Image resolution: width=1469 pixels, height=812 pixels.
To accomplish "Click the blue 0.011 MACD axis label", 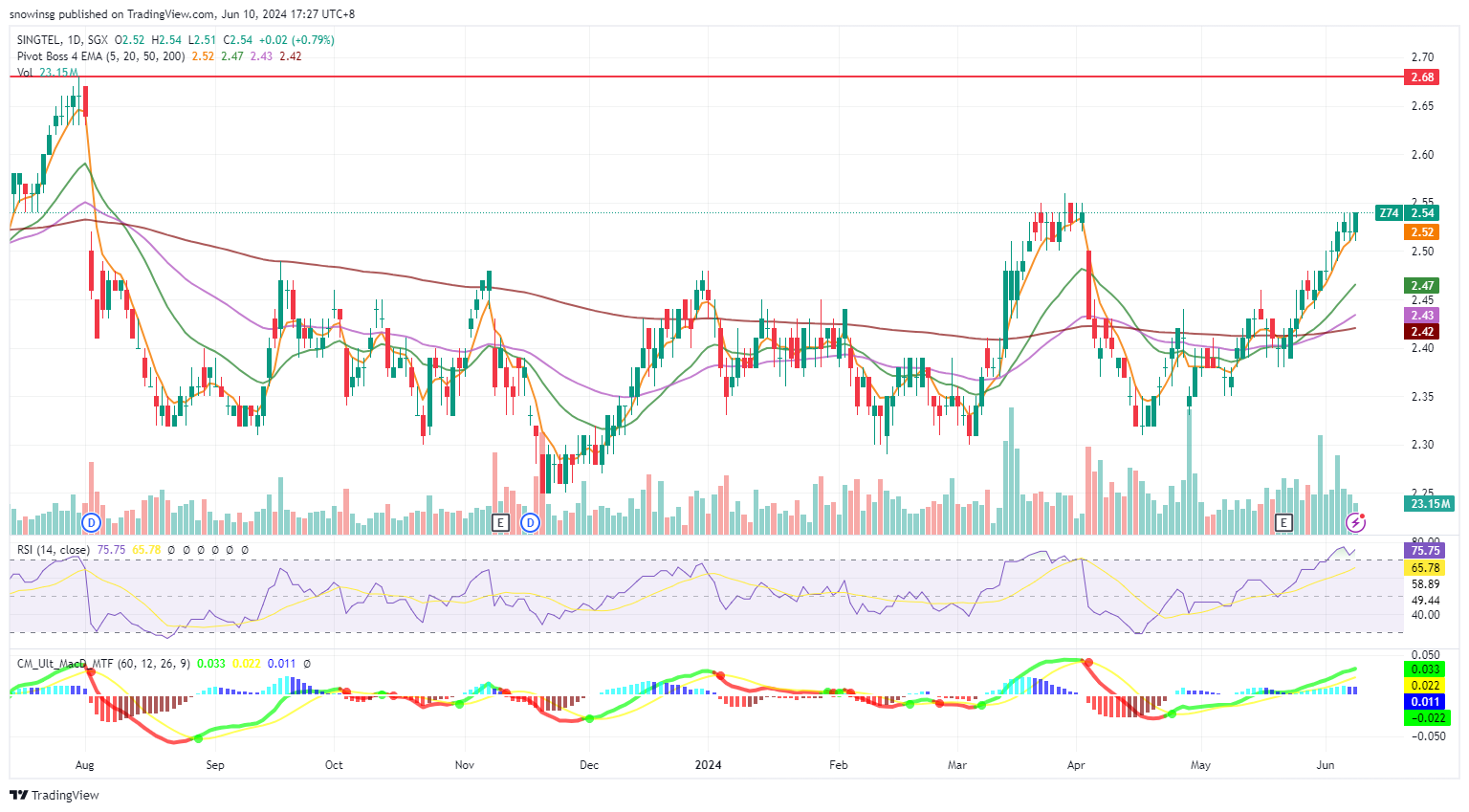I will 1424,702.
